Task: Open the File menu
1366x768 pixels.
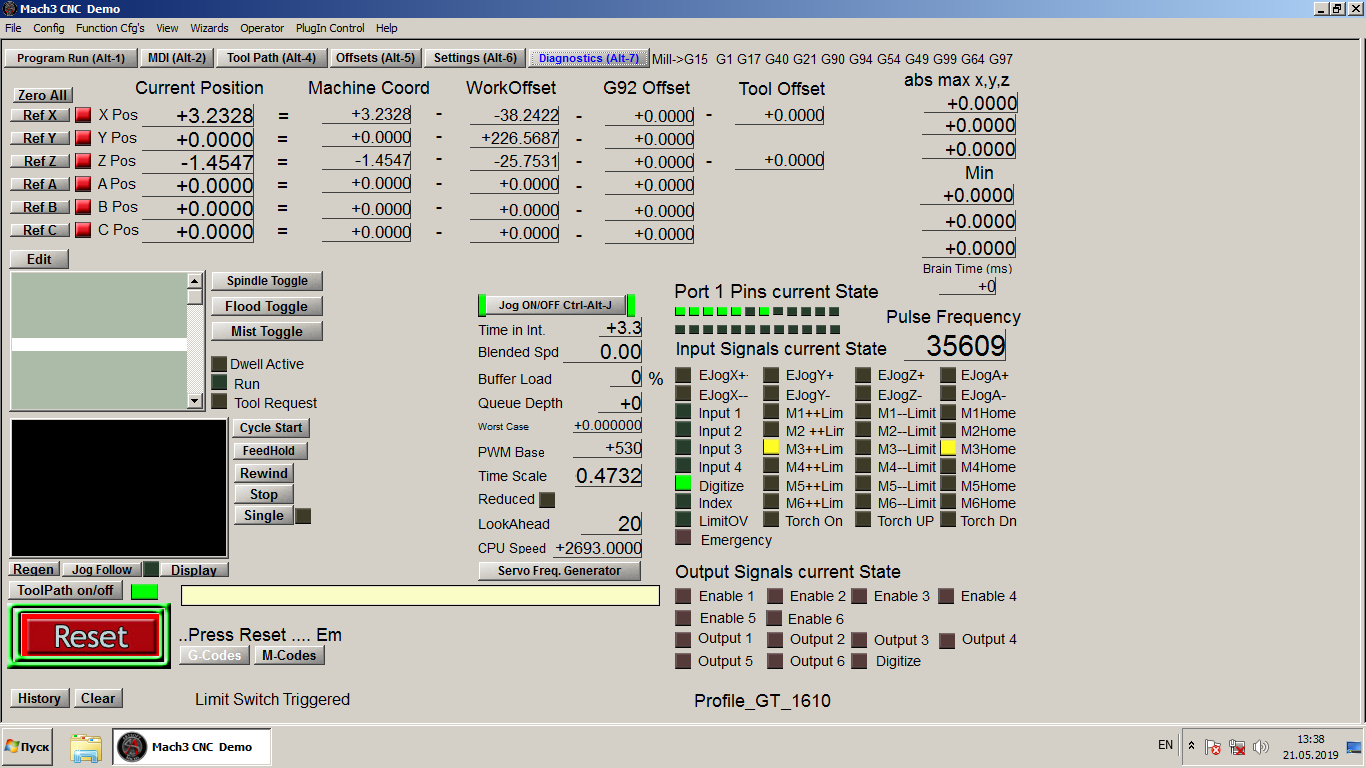Action: click(13, 28)
